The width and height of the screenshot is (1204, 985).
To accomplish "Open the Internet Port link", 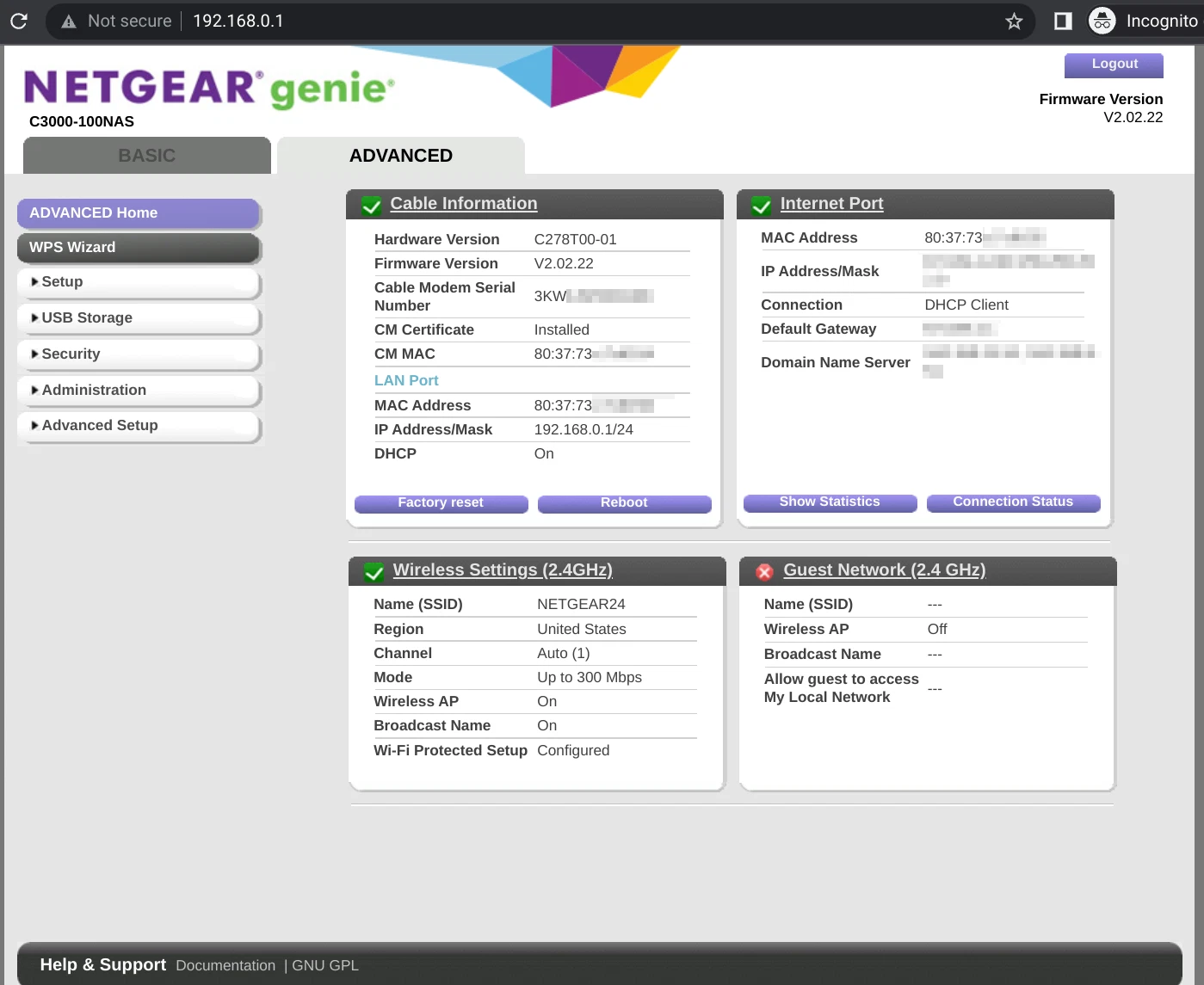I will pyautogui.click(x=831, y=204).
